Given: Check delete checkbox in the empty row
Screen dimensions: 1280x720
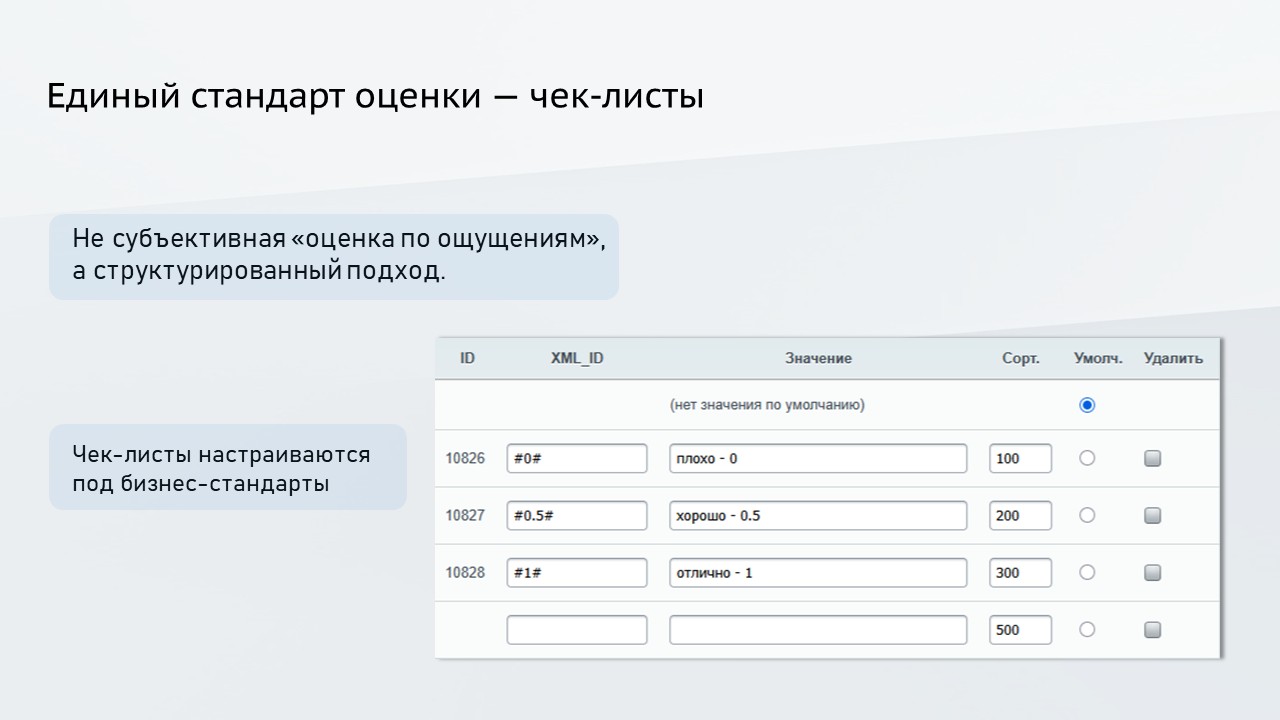Looking at the screenshot, I should point(1152,630).
